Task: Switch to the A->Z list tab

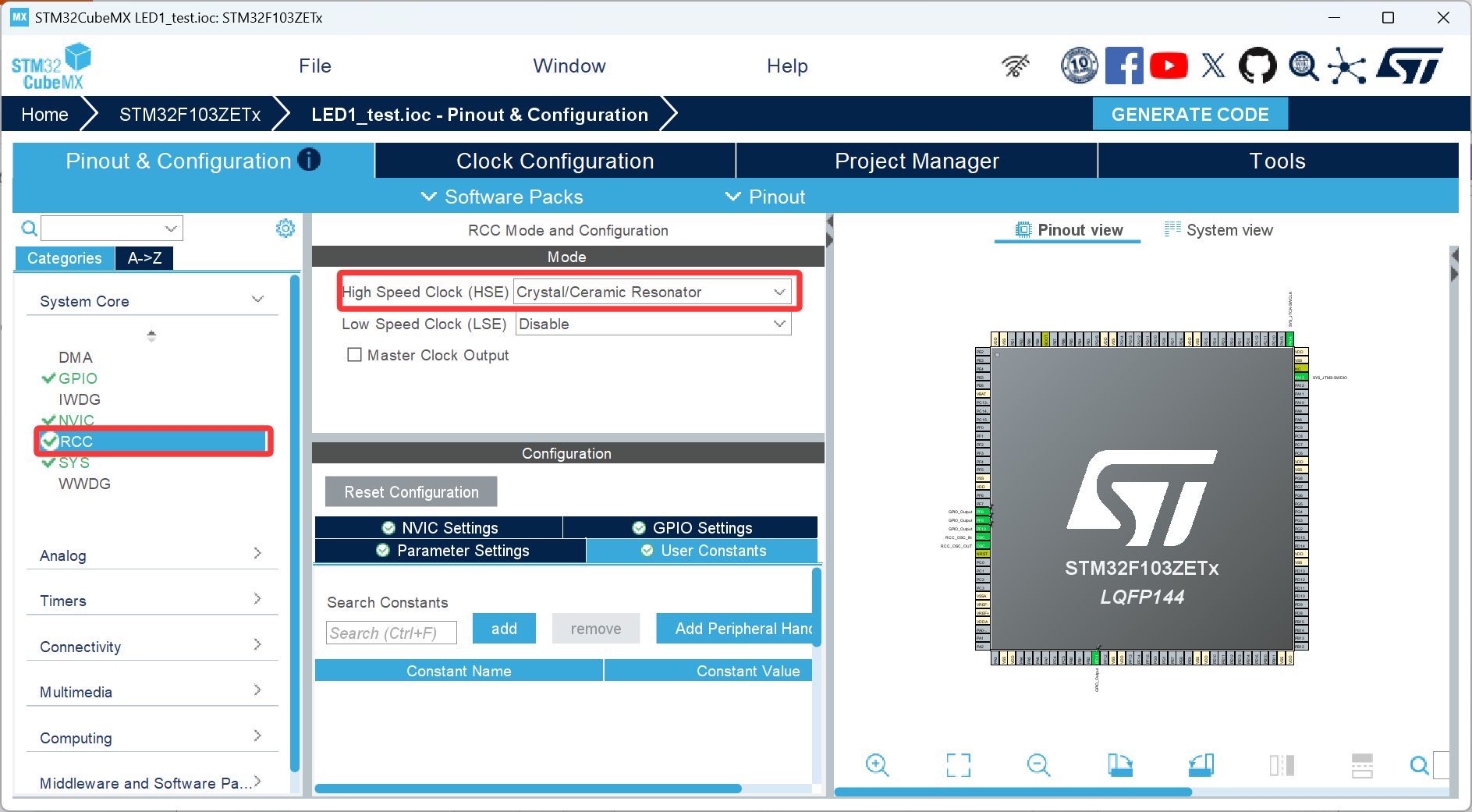Action: coord(144,258)
